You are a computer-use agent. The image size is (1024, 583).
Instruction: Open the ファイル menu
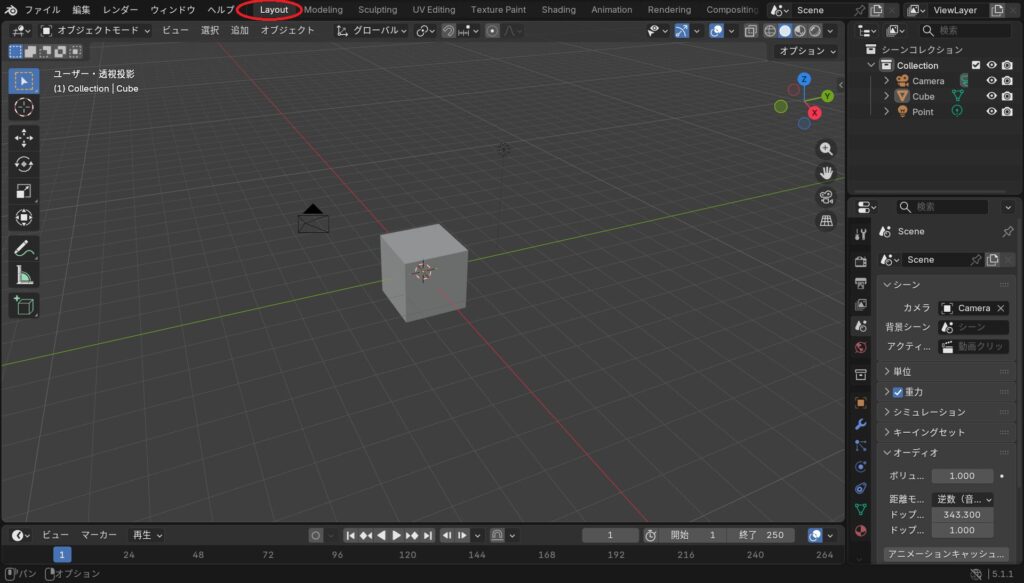pyautogui.click(x=42, y=10)
